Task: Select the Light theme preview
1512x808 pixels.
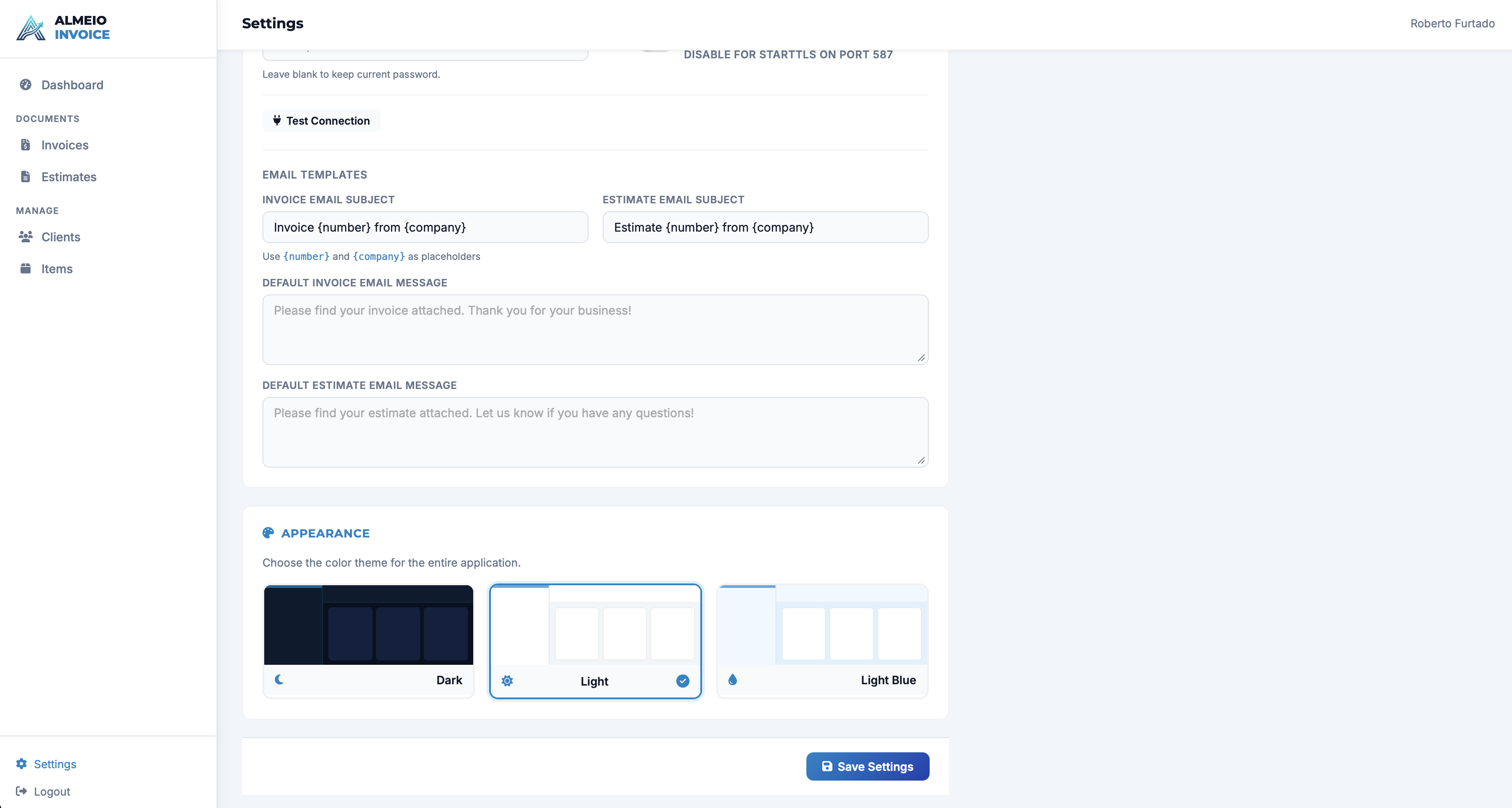Action: click(x=595, y=640)
